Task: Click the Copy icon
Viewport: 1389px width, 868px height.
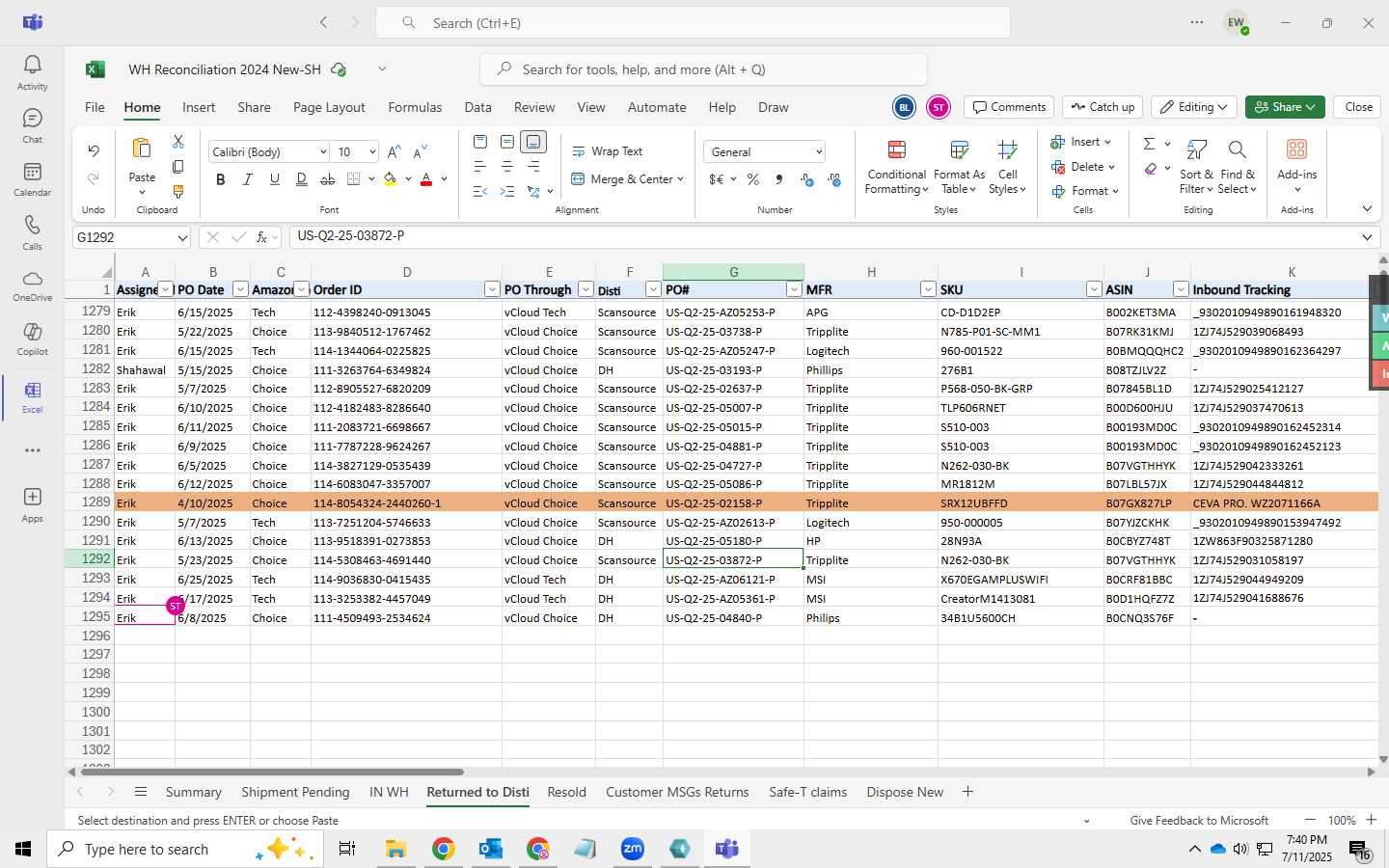Action: [x=178, y=167]
